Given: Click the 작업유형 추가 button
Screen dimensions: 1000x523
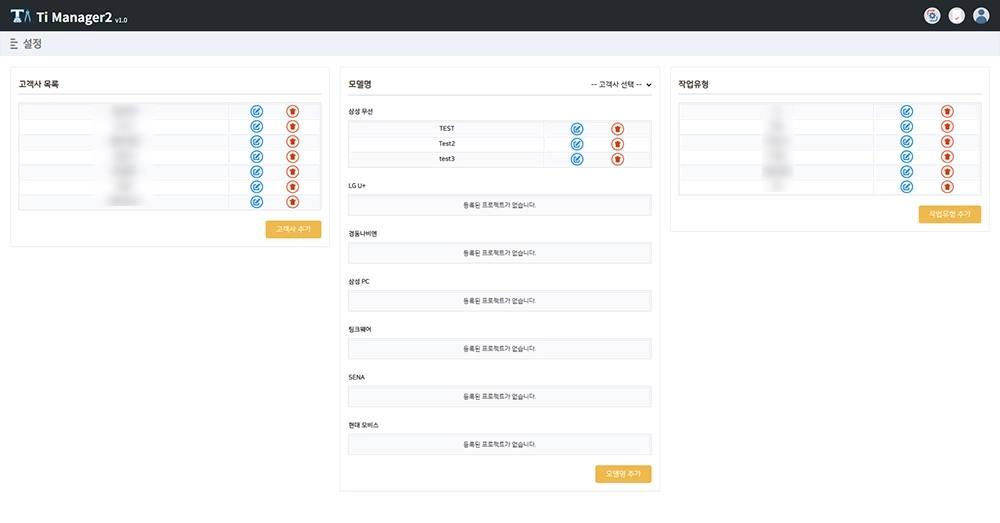Looking at the screenshot, I should pos(950,214).
